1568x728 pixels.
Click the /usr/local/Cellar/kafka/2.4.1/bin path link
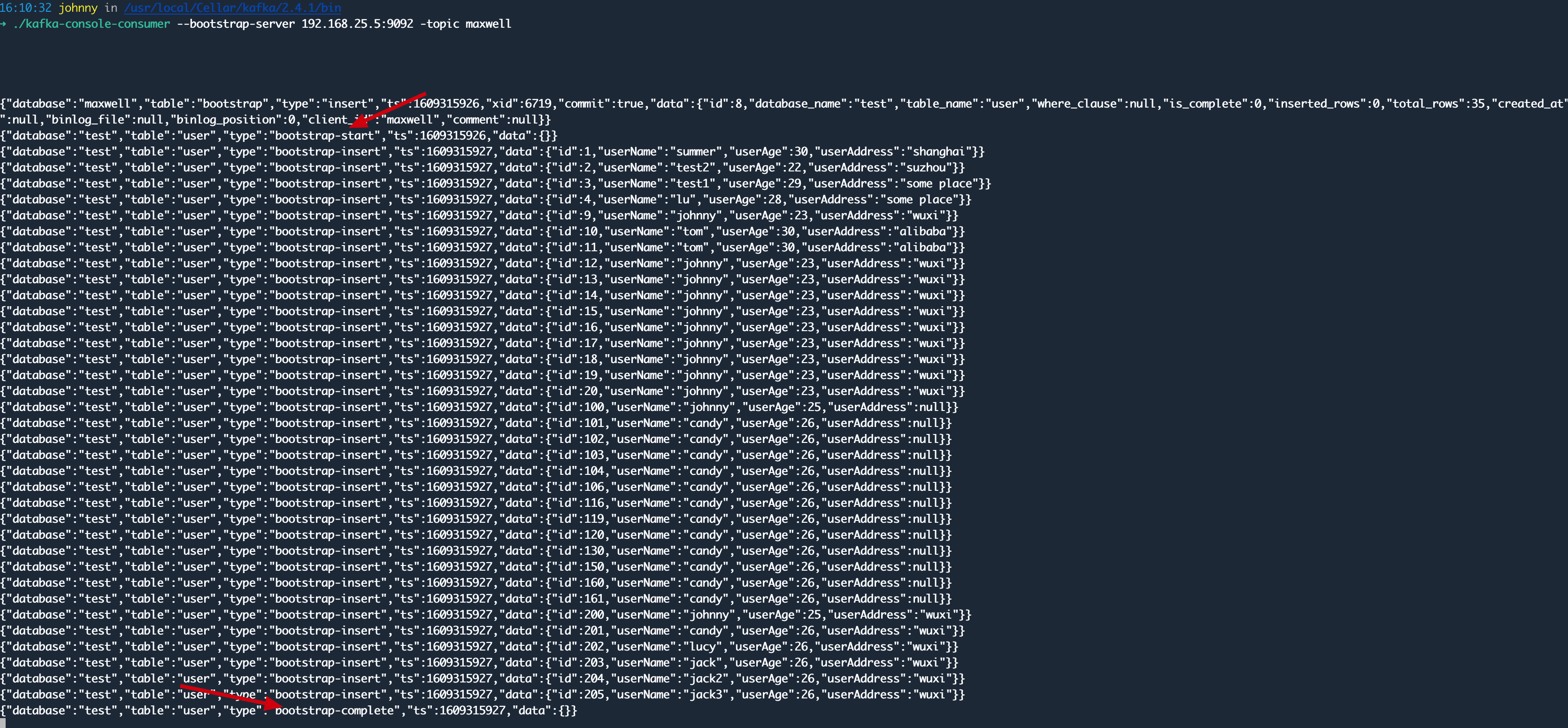[x=232, y=8]
